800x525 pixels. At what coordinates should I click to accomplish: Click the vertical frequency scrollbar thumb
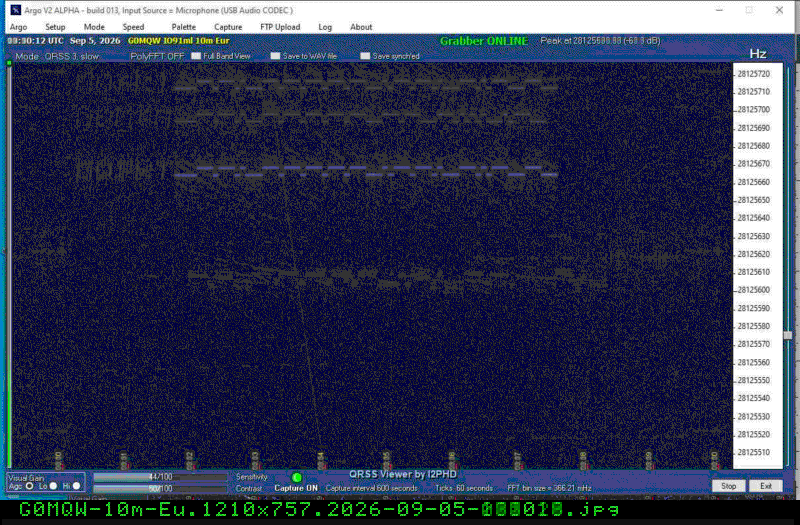click(788, 335)
